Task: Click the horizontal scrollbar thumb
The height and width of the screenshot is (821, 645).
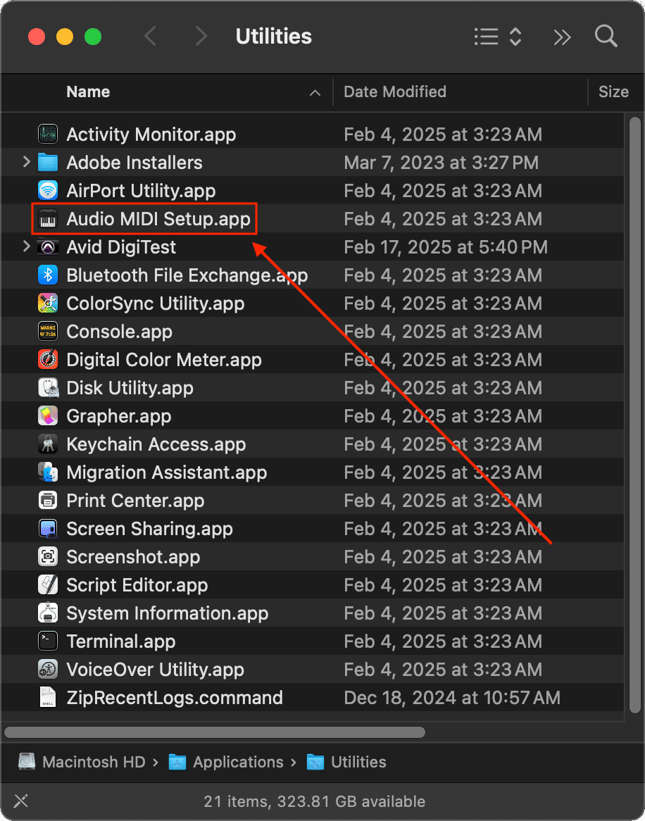Action: click(214, 731)
